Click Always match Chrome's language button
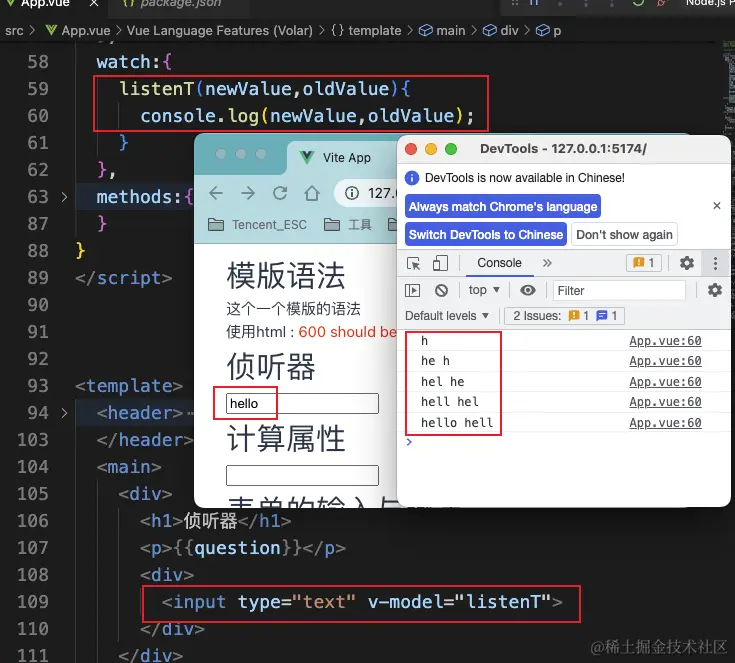735x663 pixels. tap(502, 207)
